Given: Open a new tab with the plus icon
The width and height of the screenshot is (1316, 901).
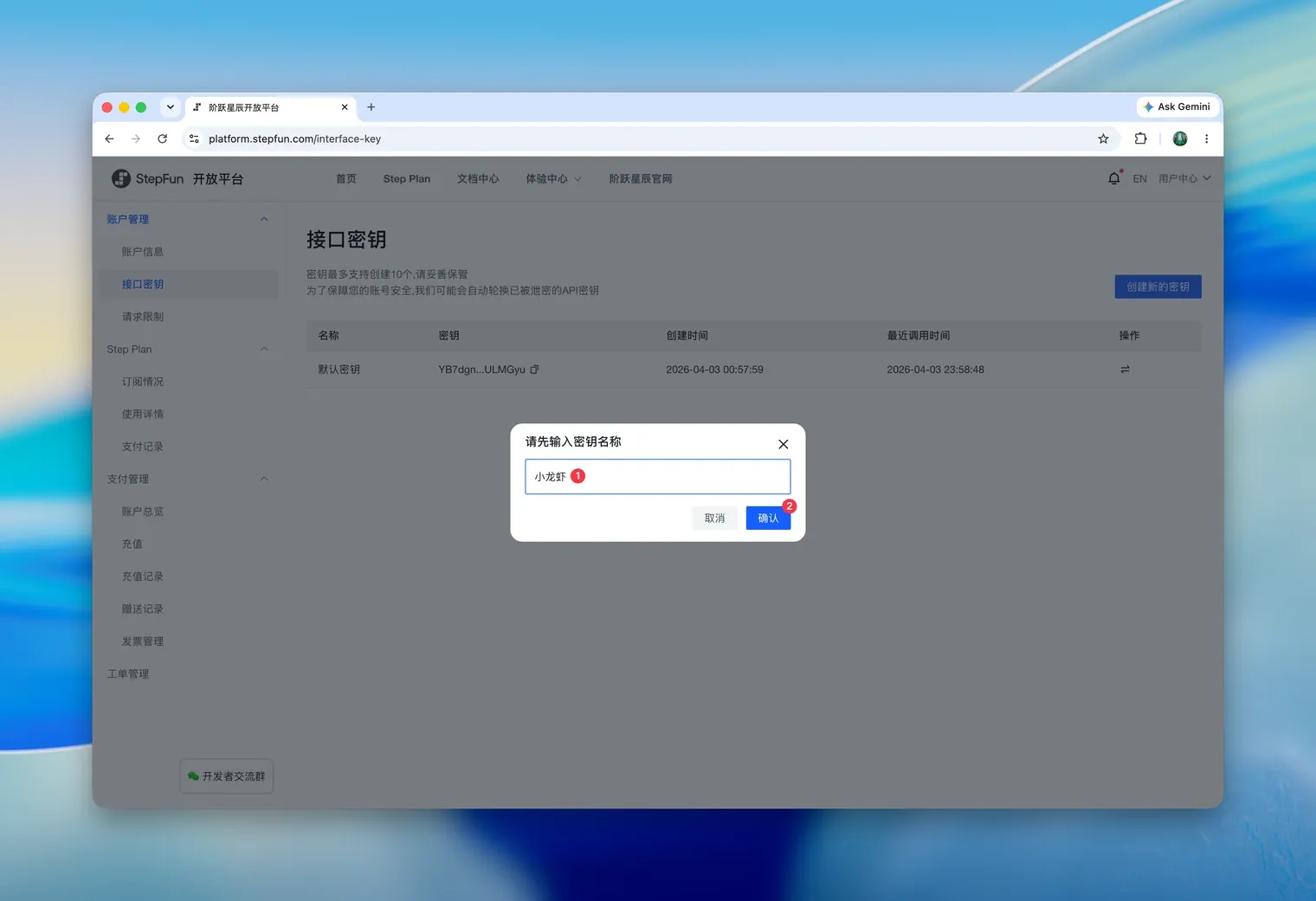Looking at the screenshot, I should [x=371, y=107].
